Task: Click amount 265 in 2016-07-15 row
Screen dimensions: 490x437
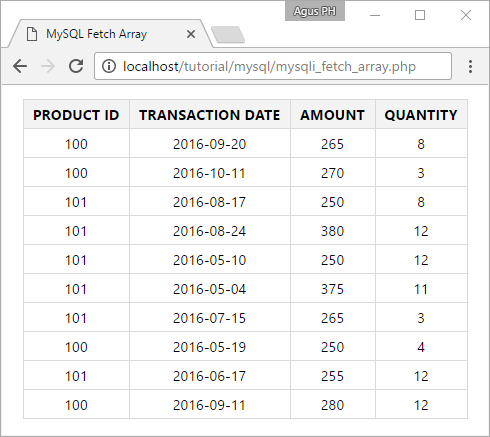Action: tap(333, 318)
